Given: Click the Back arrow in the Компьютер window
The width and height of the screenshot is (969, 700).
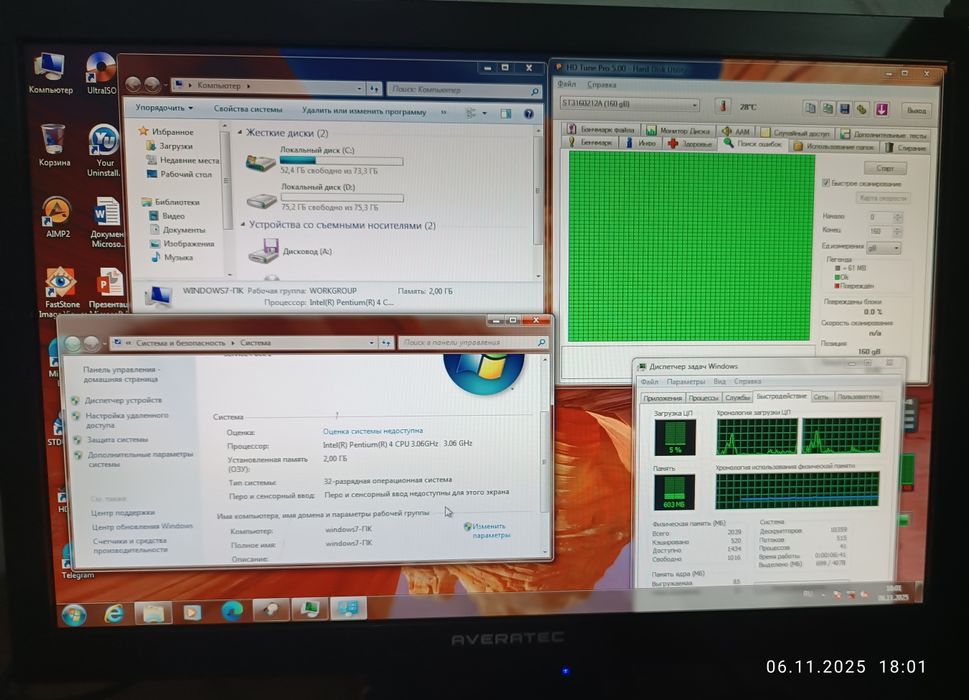Looking at the screenshot, I should pyautogui.click(x=133, y=84).
